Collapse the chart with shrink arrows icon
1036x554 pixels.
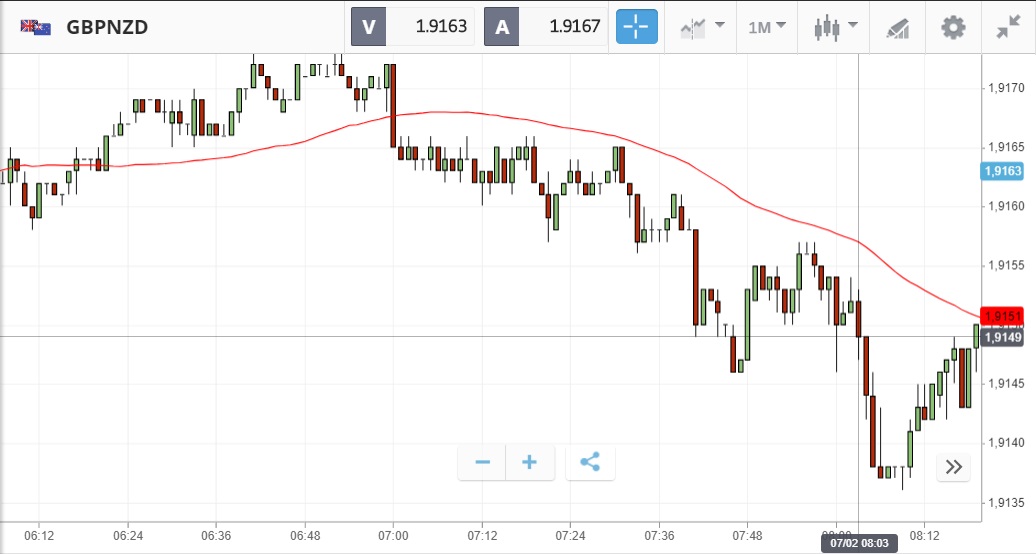pos(1008,27)
